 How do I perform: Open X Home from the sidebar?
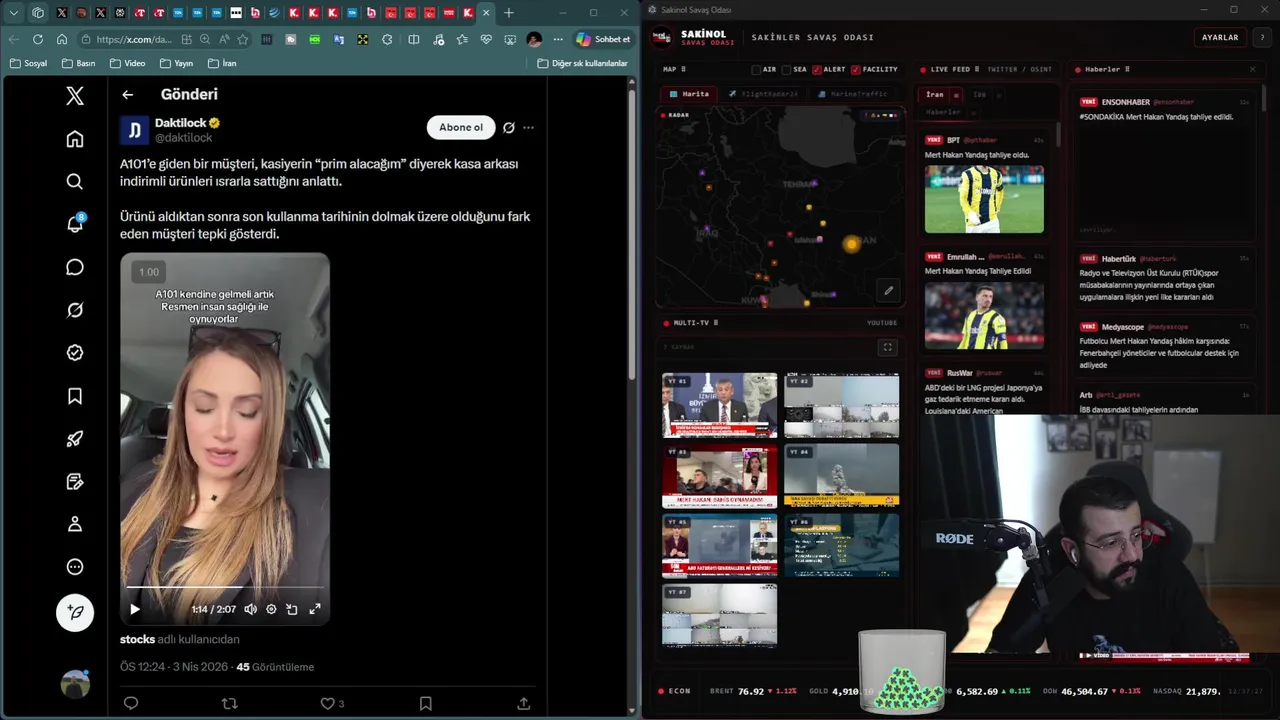point(75,139)
